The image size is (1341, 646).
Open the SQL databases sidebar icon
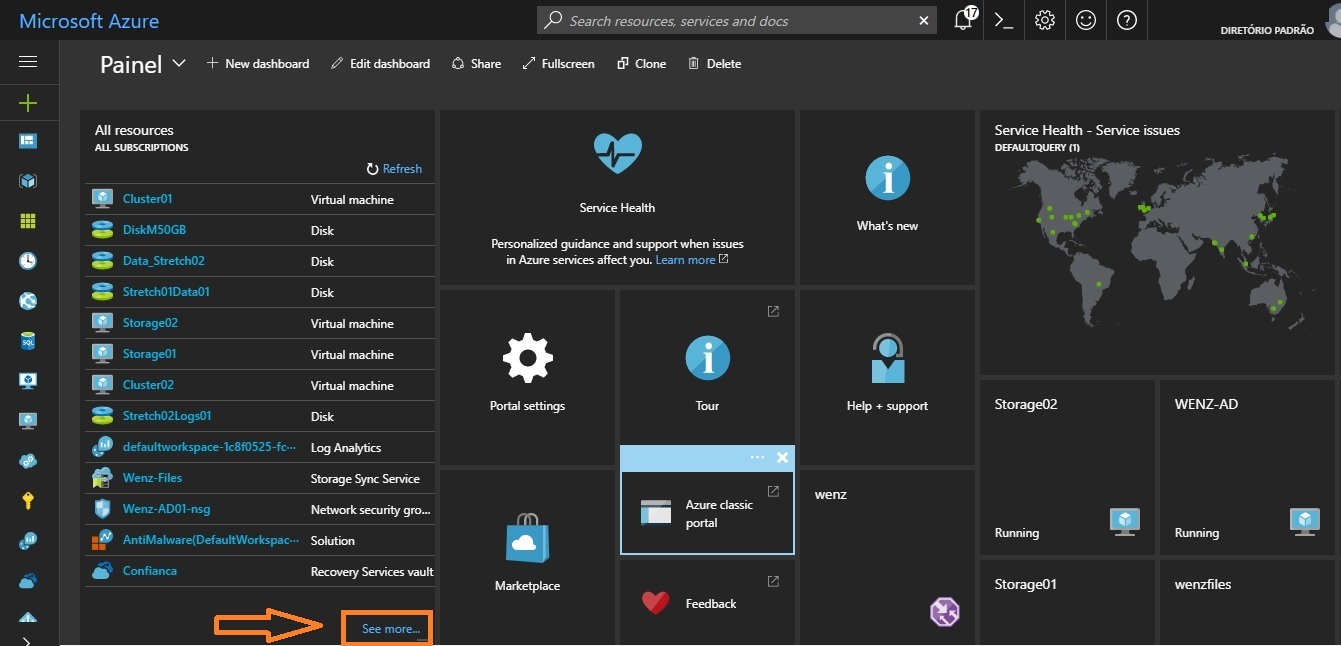click(x=28, y=341)
